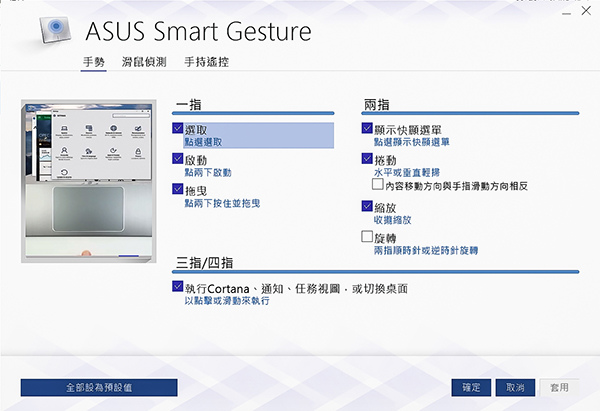
Task: Enable the 旋轉 rotate checkbox
Action: pyautogui.click(x=367, y=236)
